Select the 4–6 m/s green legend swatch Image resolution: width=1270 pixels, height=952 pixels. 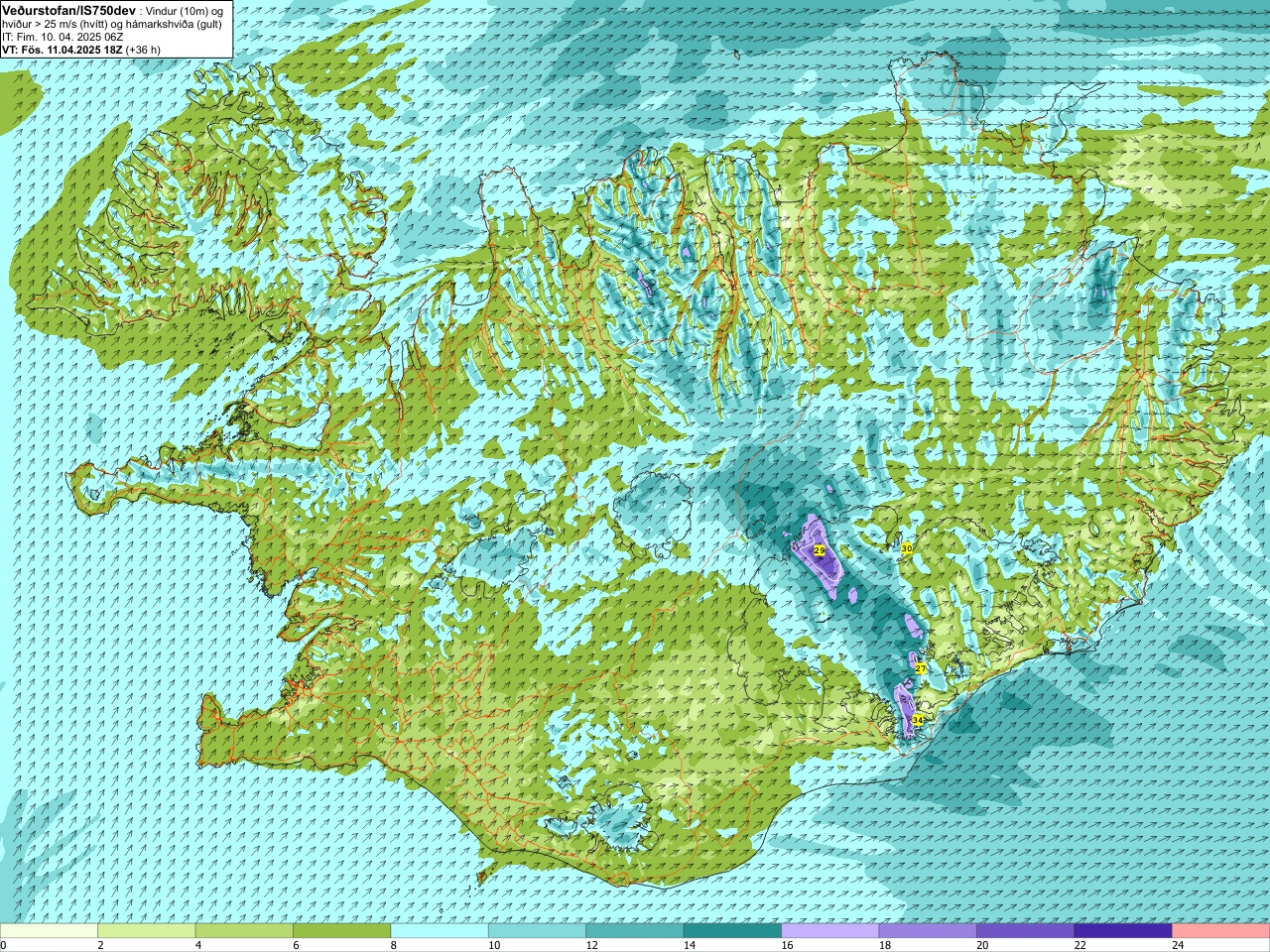point(244,931)
